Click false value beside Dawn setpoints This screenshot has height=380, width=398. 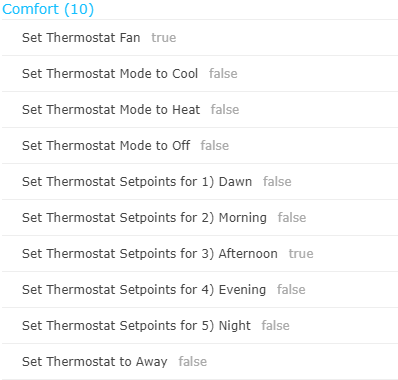click(x=277, y=182)
